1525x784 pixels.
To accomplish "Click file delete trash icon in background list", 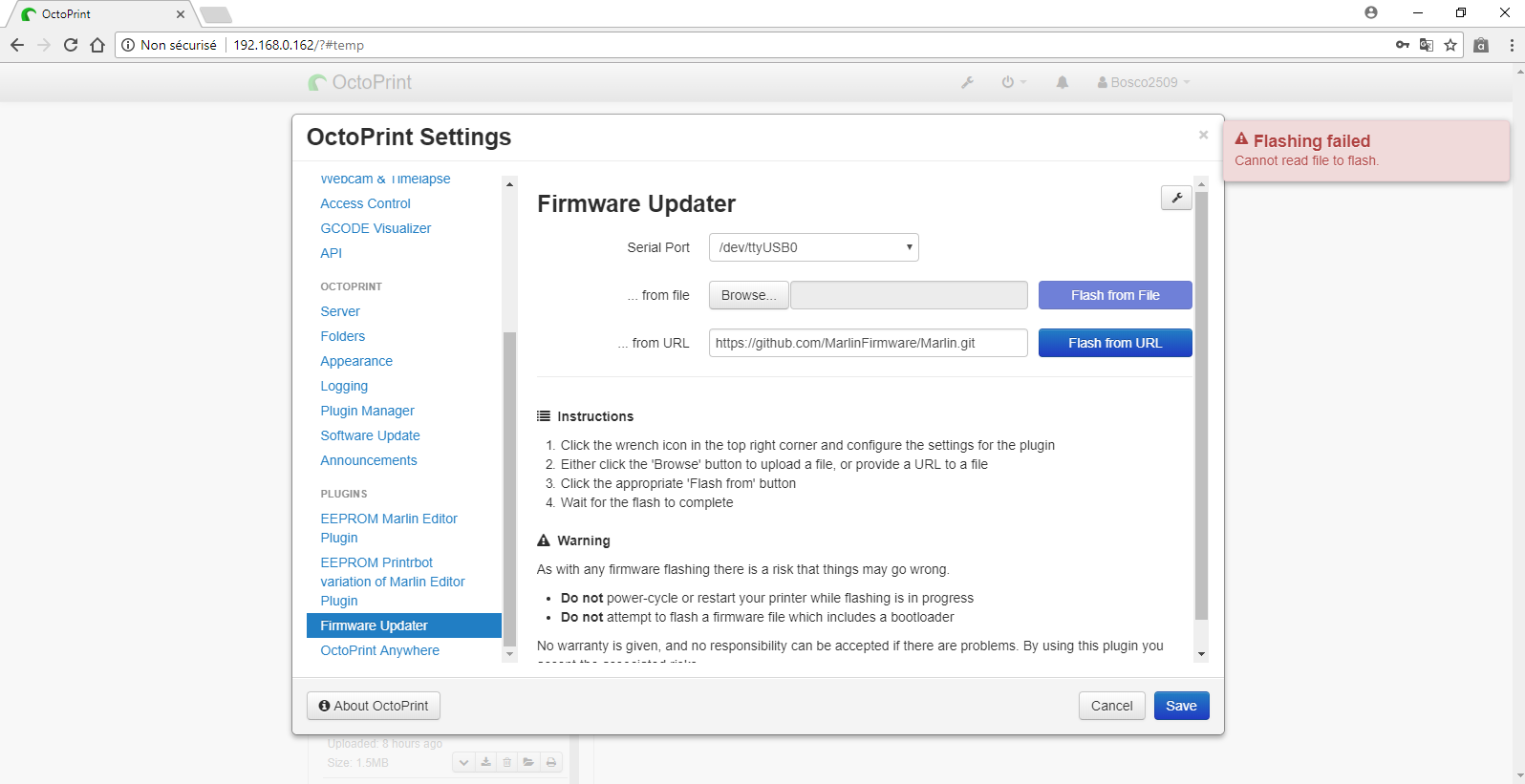I will pyautogui.click(x=507, y=762).
